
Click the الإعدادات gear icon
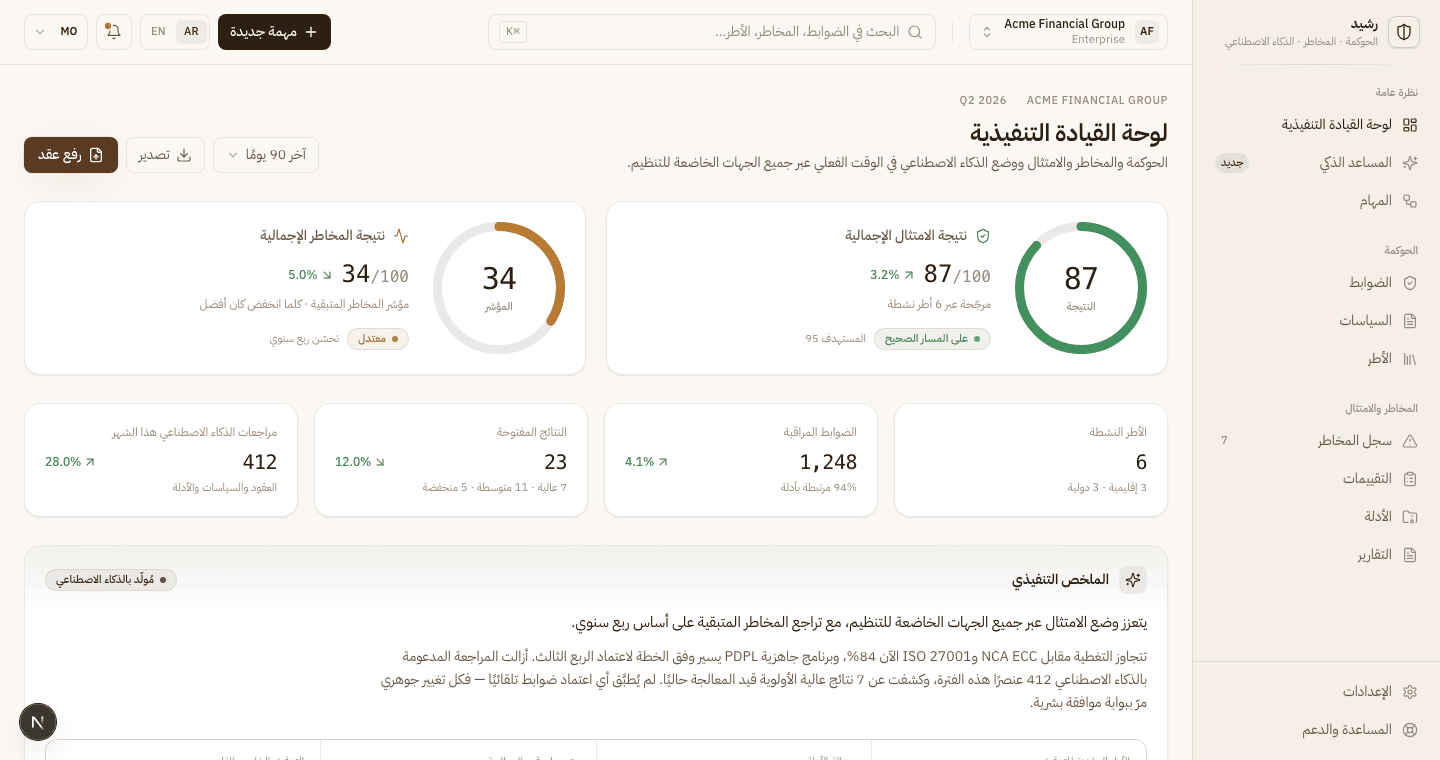1410,692
